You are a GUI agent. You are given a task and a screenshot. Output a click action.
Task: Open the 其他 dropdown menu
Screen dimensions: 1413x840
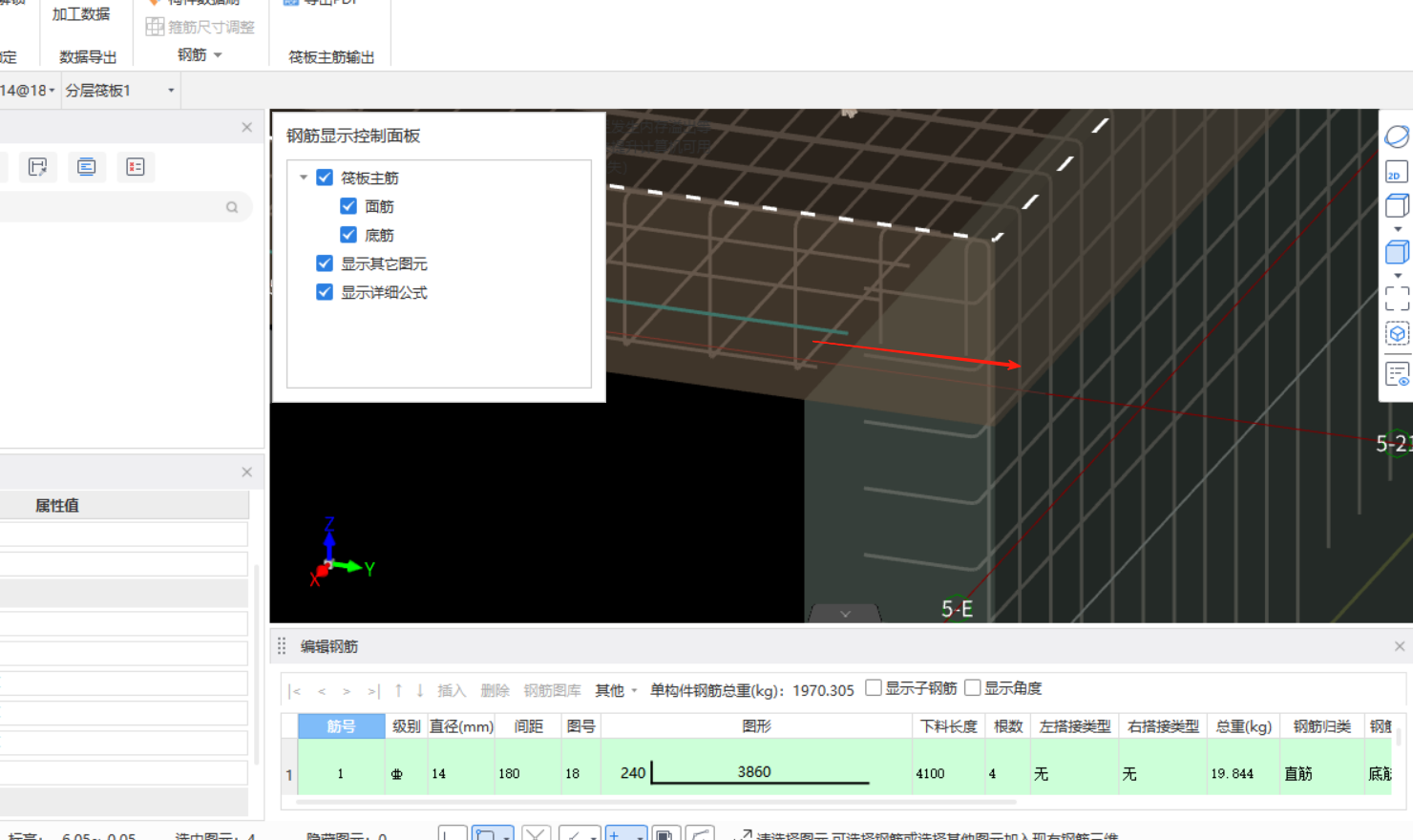pyautogui.click(x=616, y=690)
